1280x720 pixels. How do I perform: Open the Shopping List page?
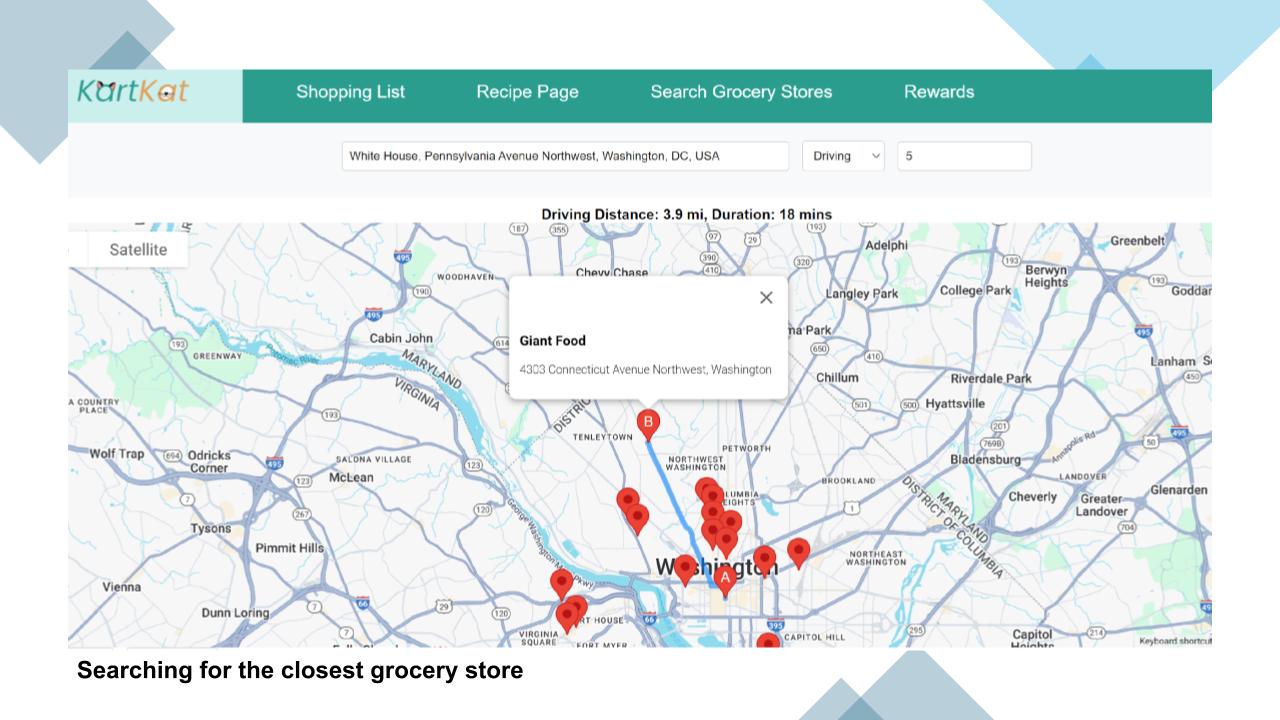coord(350,92)
